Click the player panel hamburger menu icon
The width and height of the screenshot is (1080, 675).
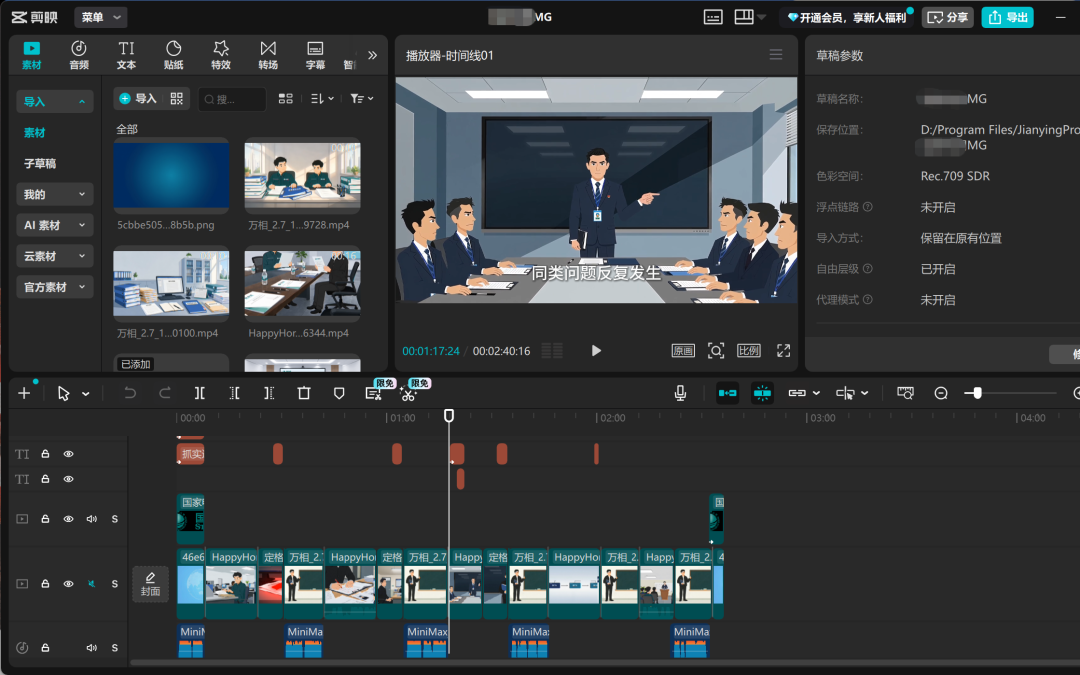tap(776, 54)
